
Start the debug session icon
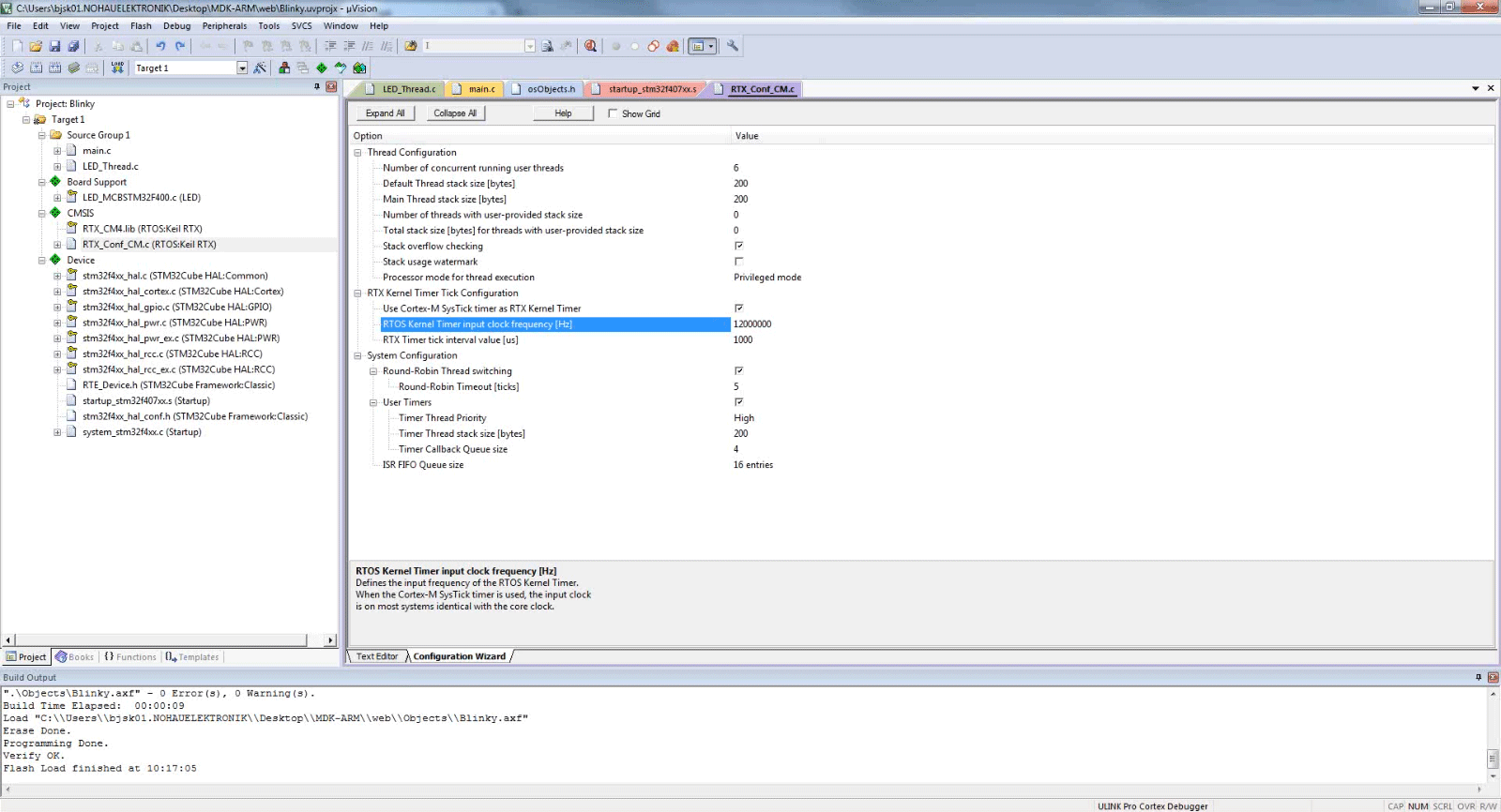pos(590,46)
